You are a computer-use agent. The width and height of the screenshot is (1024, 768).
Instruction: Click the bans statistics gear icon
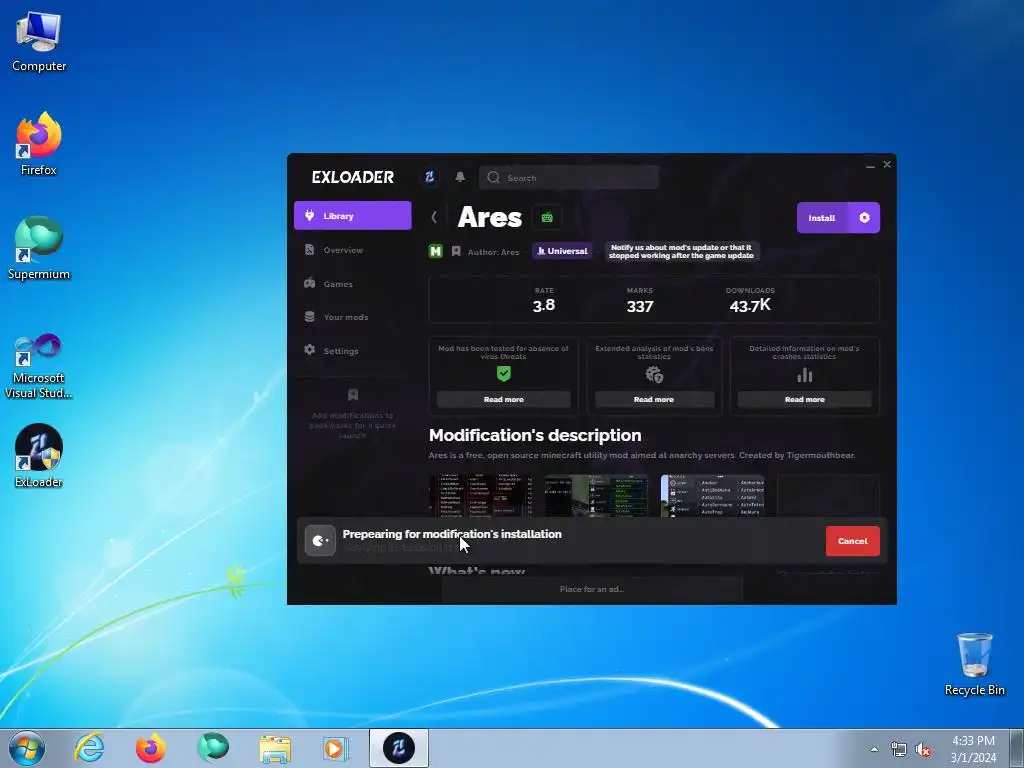click(x=654, y=375)
